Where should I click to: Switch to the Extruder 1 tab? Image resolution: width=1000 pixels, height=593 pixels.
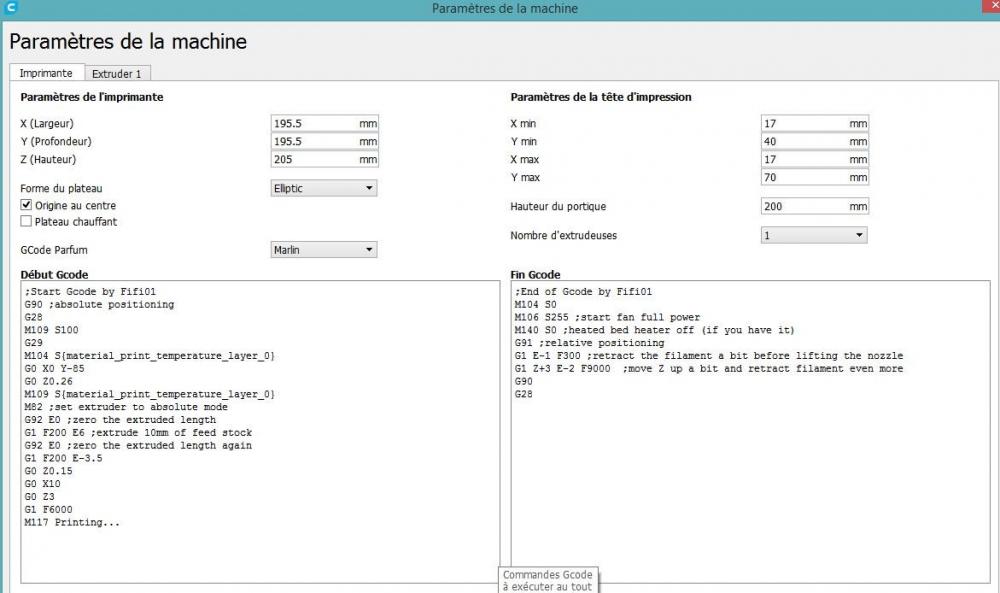coord(117,74)
